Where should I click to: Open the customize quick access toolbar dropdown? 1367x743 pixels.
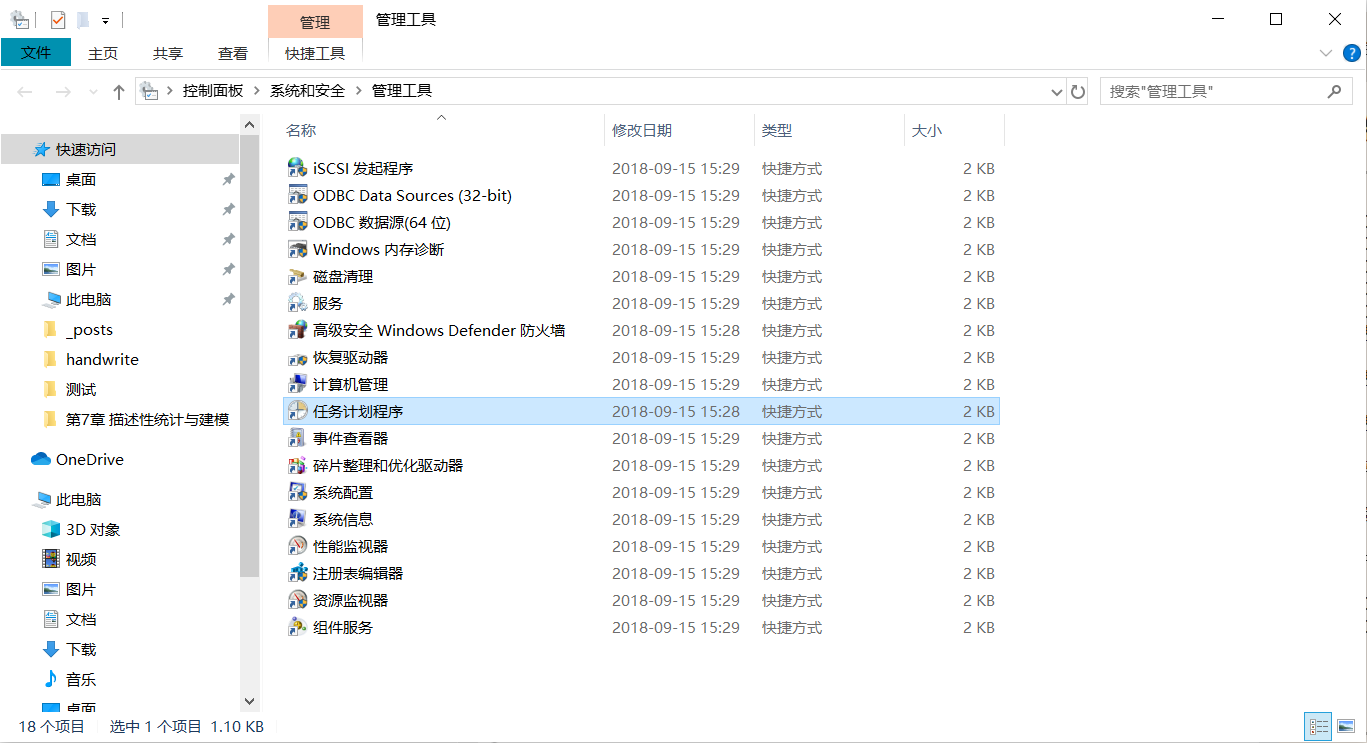pyautogui.click(x=105, y=20)
